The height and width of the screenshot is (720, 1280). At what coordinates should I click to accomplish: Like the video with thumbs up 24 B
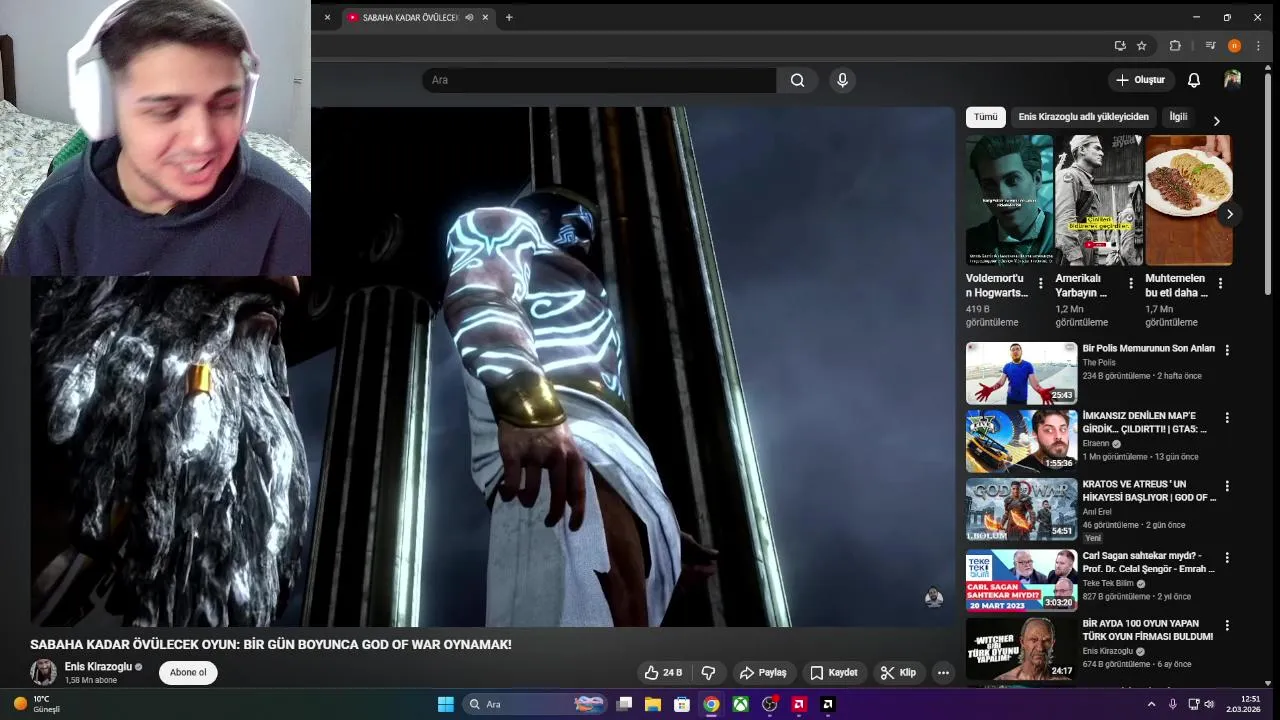click(663, 673)
